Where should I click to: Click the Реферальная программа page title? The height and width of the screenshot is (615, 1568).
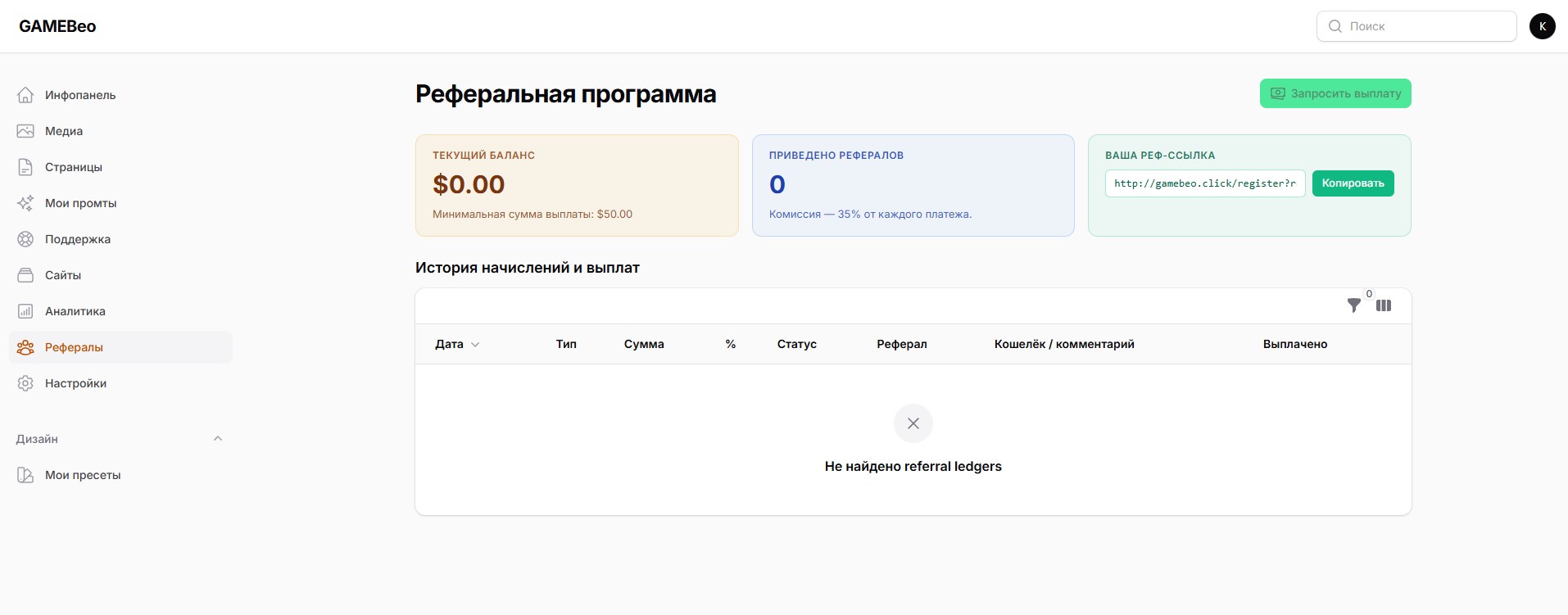click(x=566, y=94)
